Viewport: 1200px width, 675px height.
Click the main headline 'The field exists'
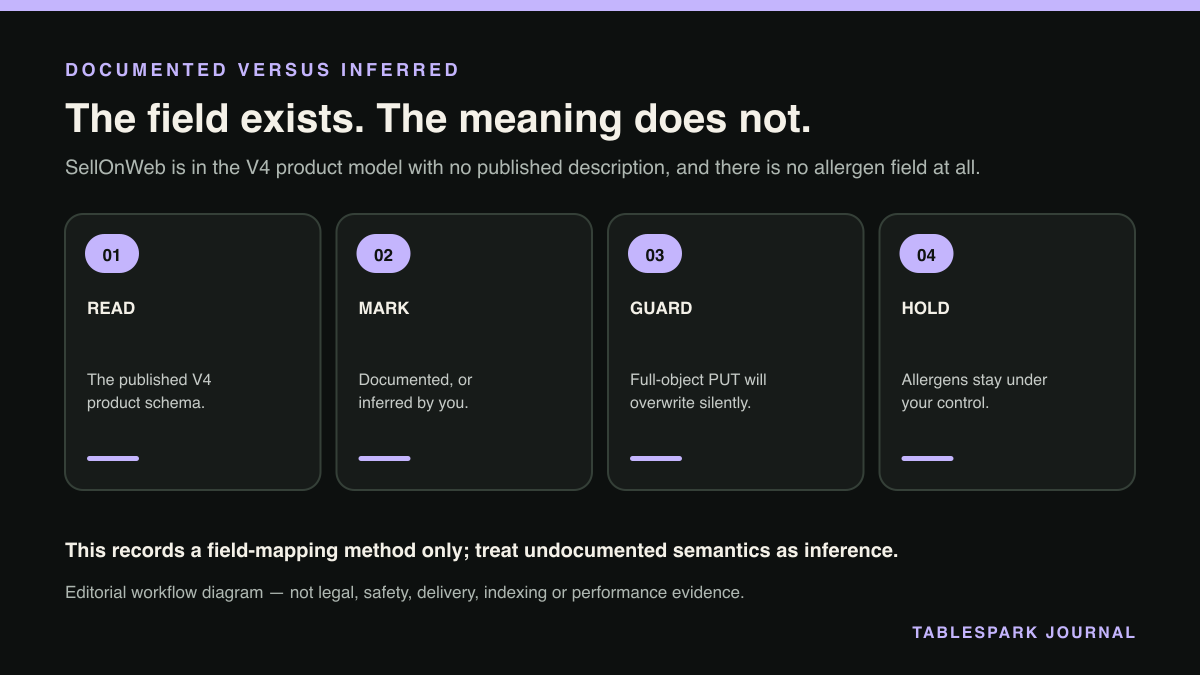(438, 118)
